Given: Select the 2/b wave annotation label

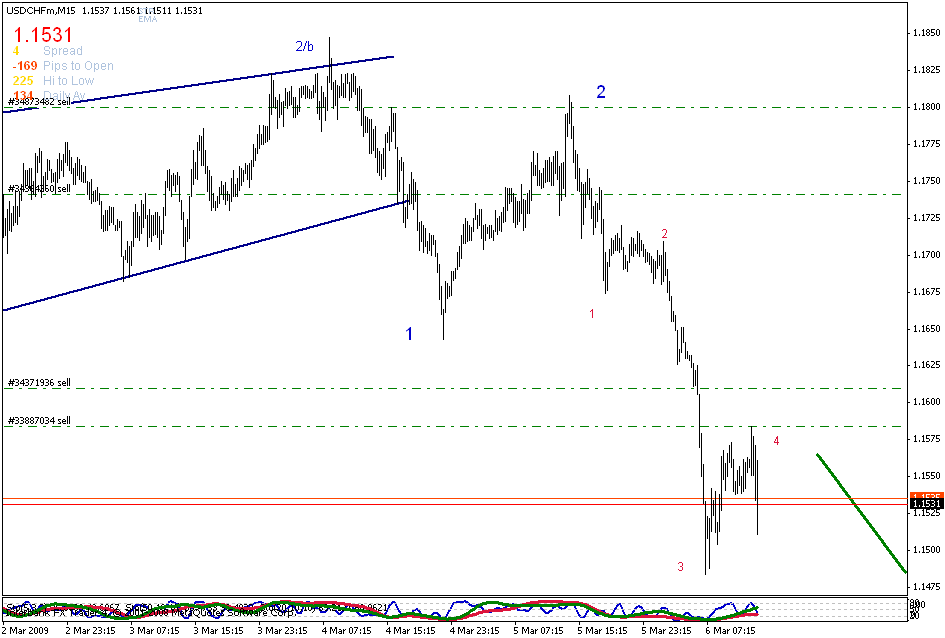Looking at the screenshot, I should click(303, 46).
